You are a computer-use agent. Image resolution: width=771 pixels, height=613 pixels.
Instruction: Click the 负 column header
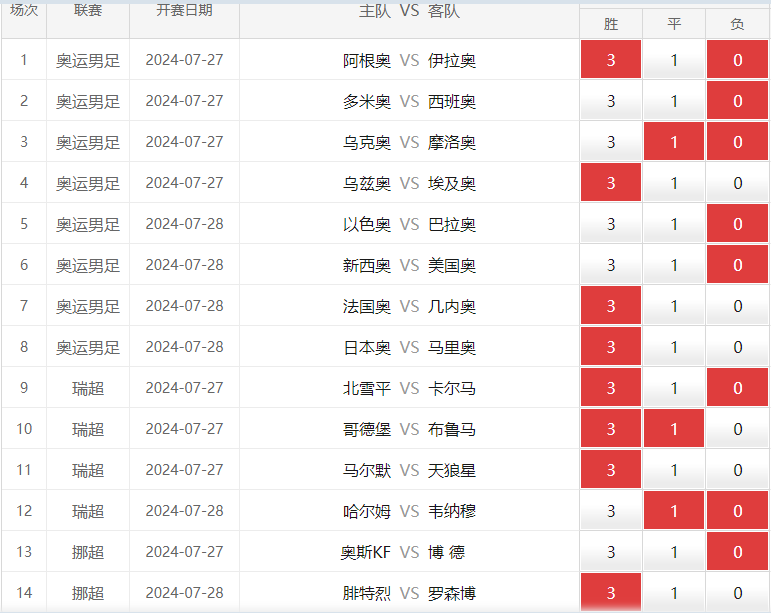point(737,24)
